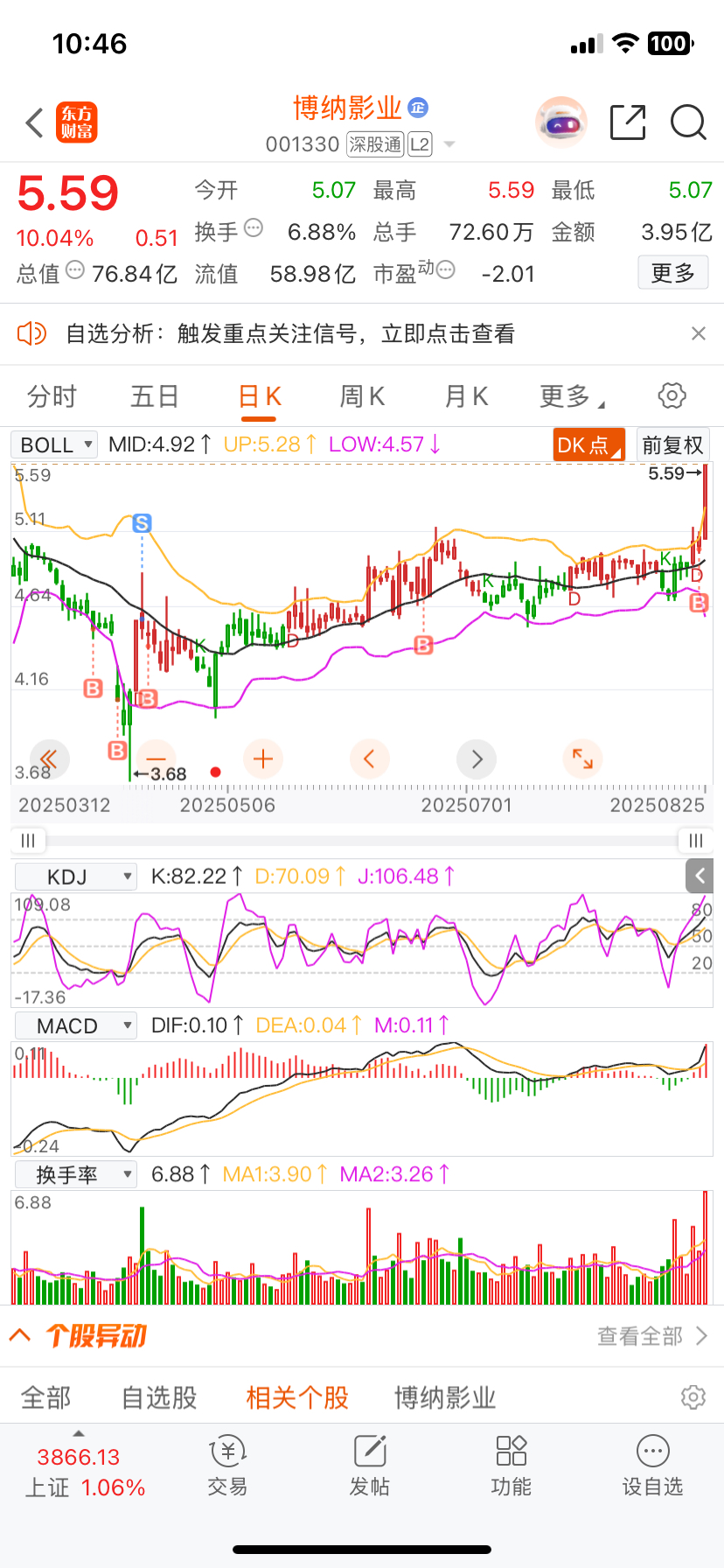Viewport: 724px width, 1568px height.
Task: Tap the 博纳影业 stock title
Action: (347, 108)
